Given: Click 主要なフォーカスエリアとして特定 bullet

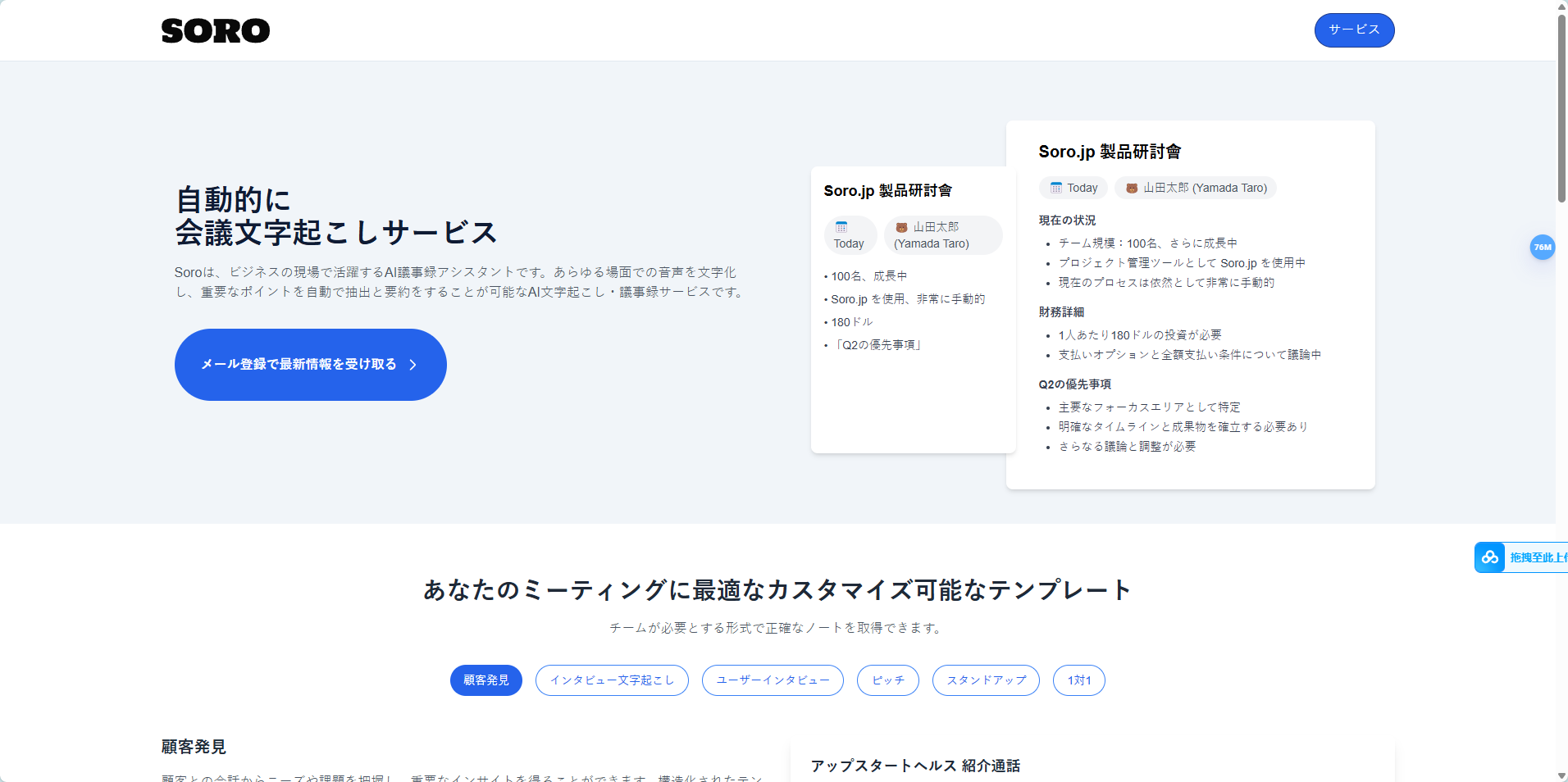Looking at the screenshot, I should coord(1149,407).
